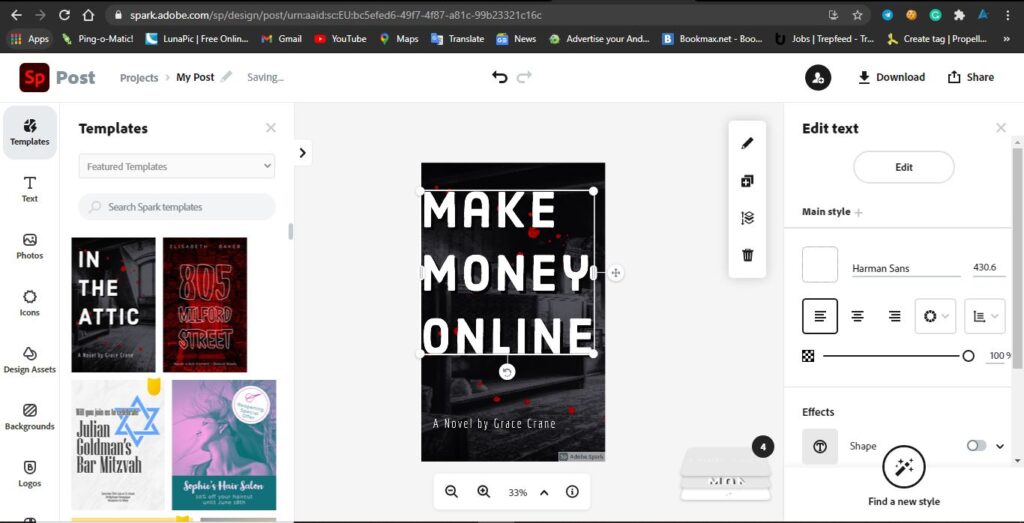Redo the last undone action
The width and height of the screenshot is (1024, 523).
tap(524, 77)
